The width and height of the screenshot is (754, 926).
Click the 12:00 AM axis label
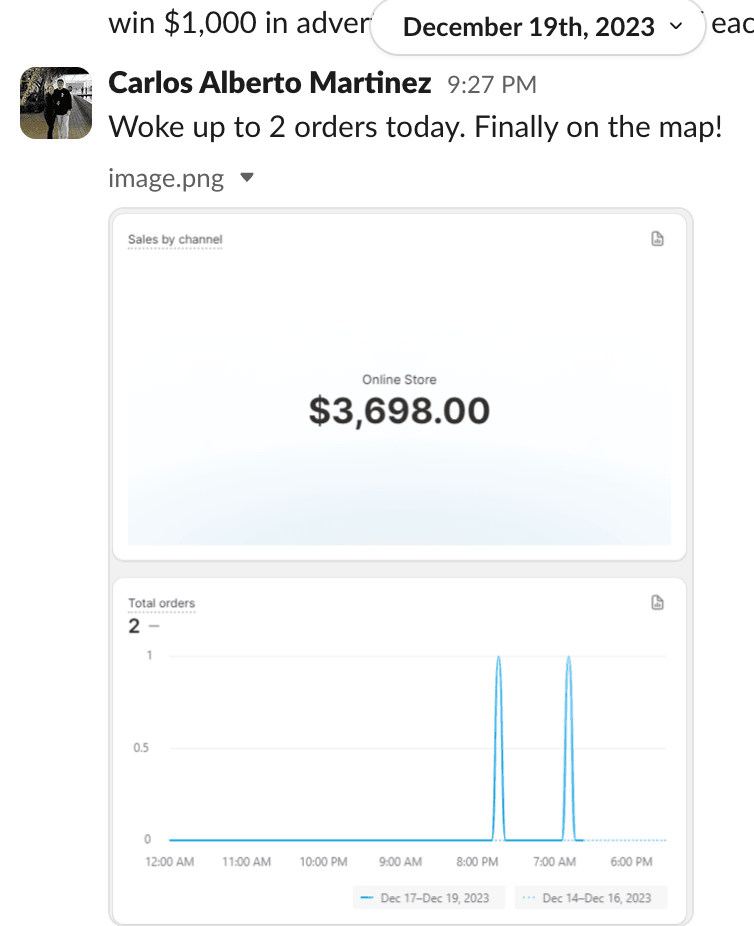pyautogui.click(x=169, y=862)
